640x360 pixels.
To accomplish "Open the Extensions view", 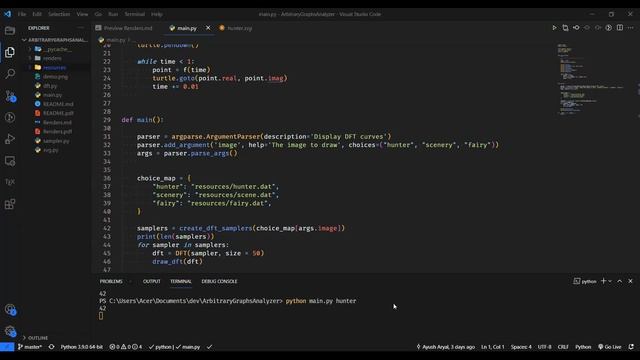I will point(10,204).
